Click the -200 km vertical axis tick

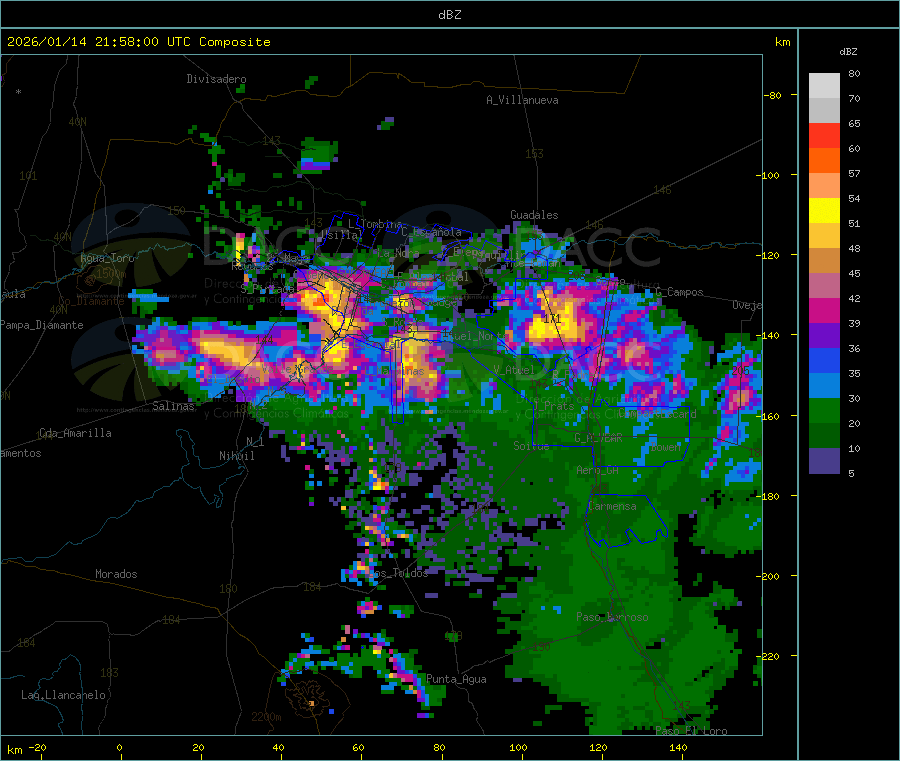[x=767, y=576]
